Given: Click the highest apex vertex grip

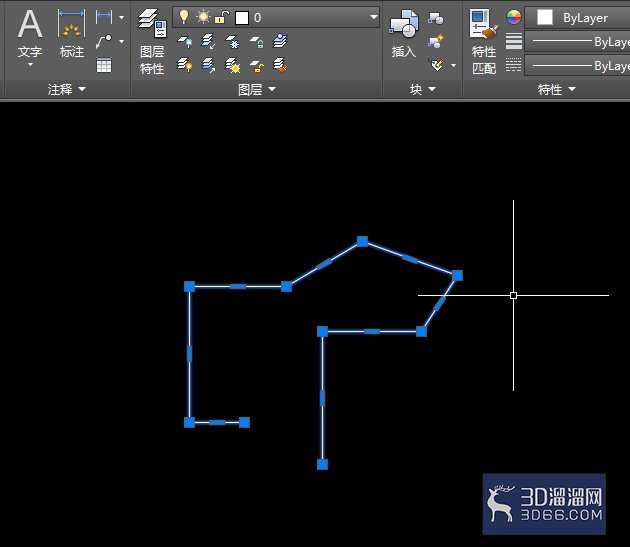Looking at the screenshot, I should click(x=362, y=241).
